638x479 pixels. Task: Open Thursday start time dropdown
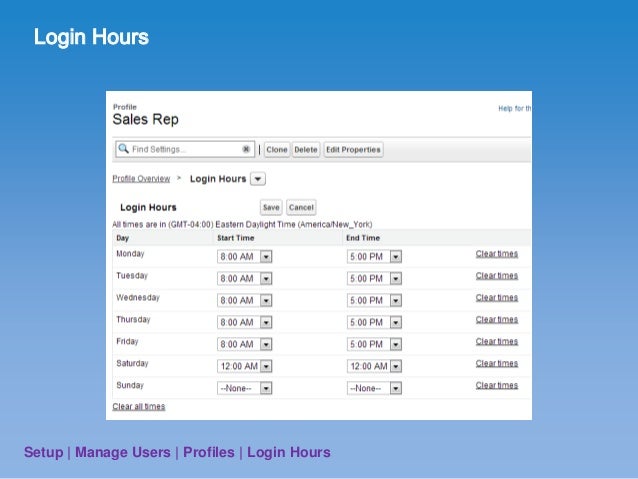tap(245, 323)
